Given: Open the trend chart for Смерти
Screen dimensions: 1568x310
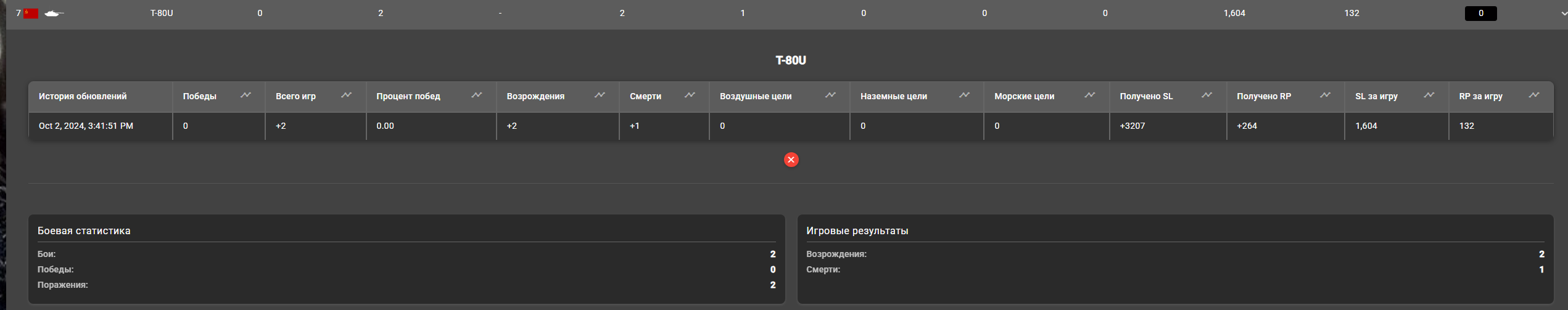Looking at the screenshot, I should pyautogui.click(x=690, y=95).
